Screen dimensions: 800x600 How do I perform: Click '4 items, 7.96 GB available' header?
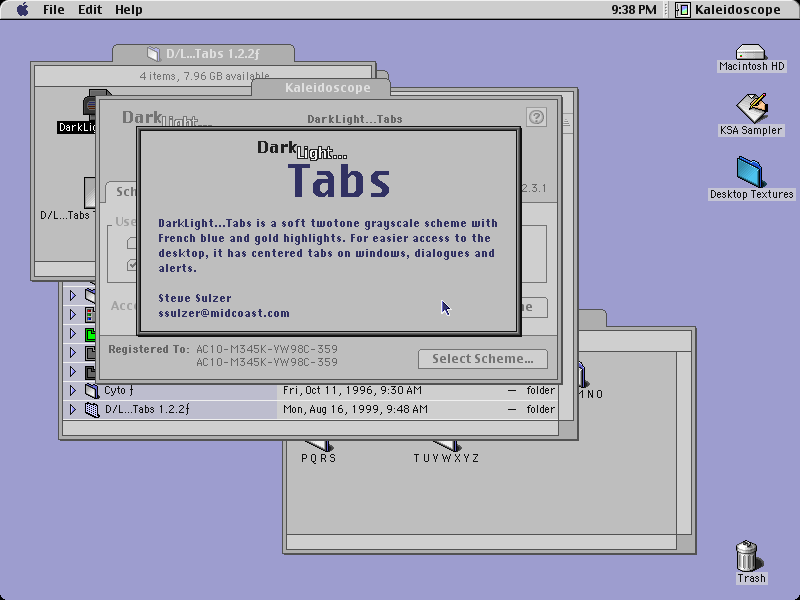tap(204, 76)
